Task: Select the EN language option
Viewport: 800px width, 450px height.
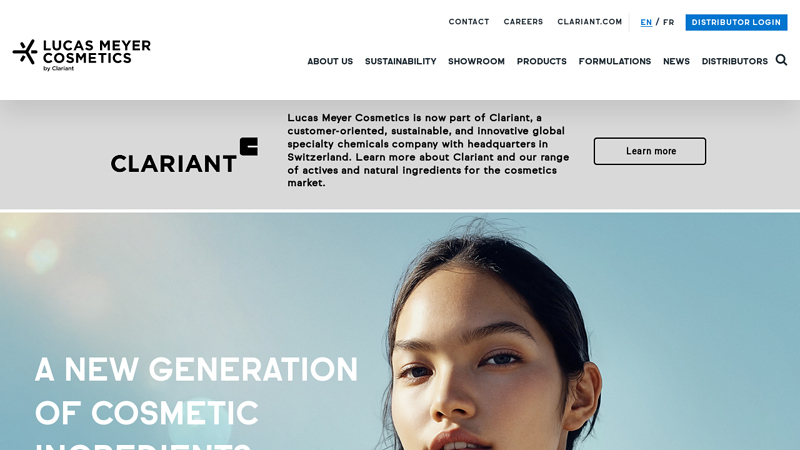Action: 646,22
